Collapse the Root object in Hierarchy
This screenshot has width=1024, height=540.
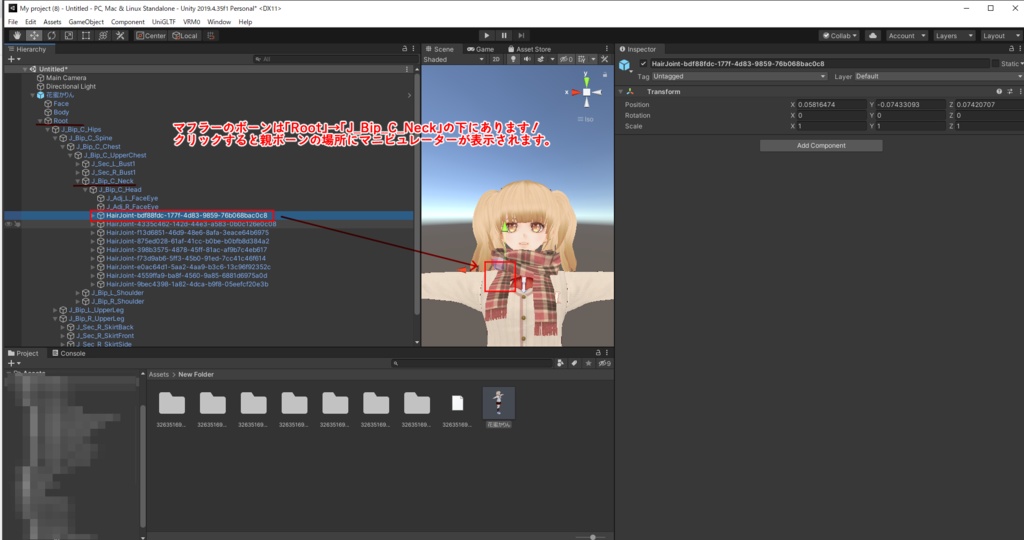pyautogui.click(x=40, y=121)
